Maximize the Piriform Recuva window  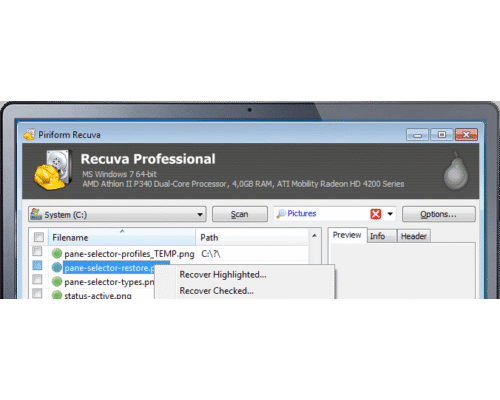[442, 135]
